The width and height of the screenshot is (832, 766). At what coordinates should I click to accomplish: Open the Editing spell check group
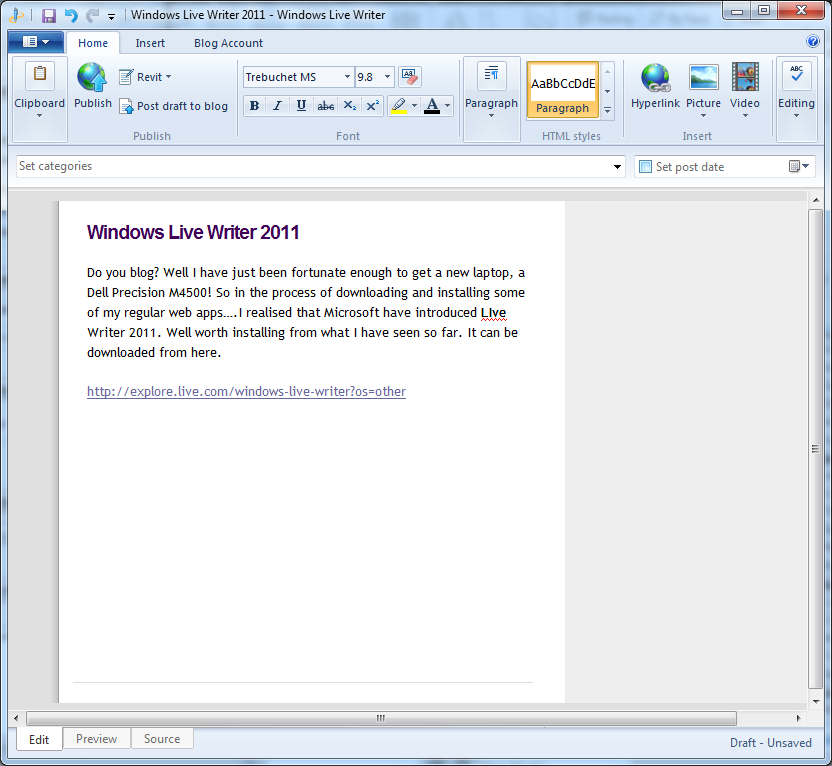point(796,100)
